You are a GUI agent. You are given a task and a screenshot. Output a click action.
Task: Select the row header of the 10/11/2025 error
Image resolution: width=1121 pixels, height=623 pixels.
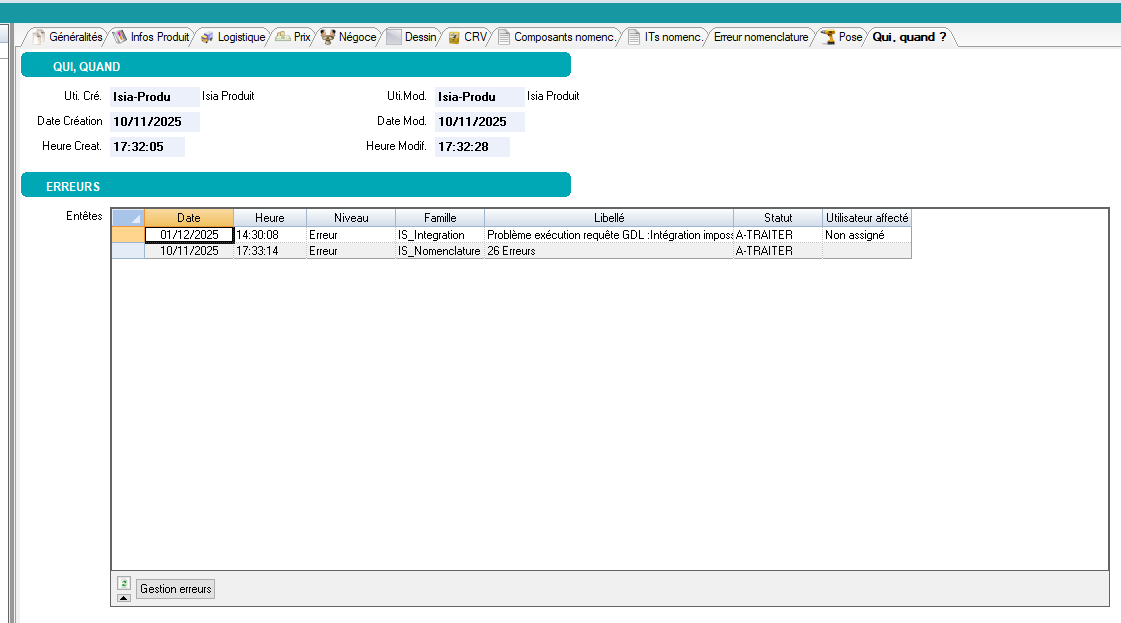tap(127, 251)
